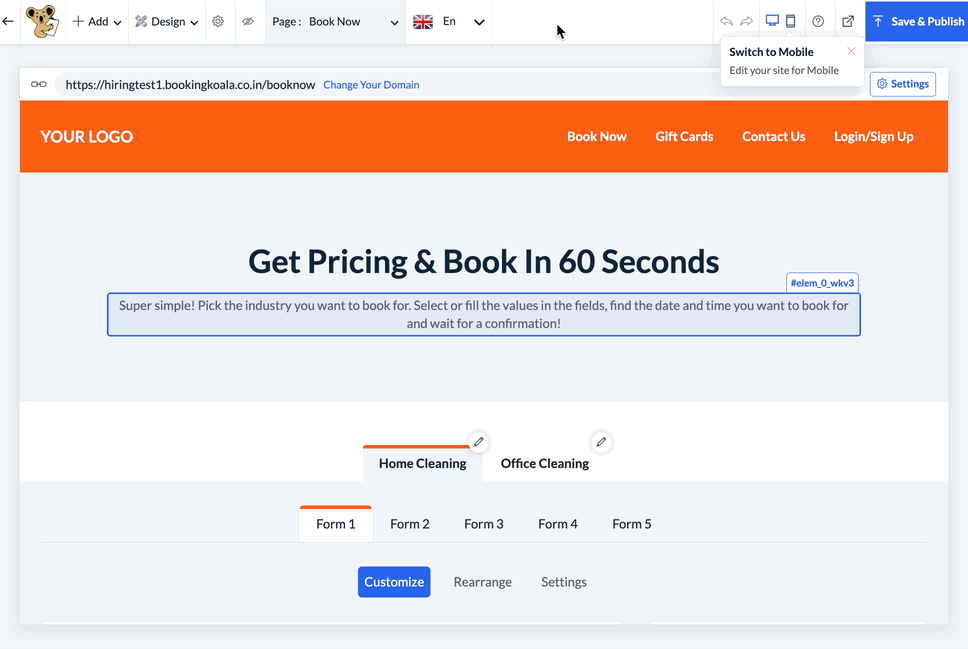
Task: Click the back arrow icon
Action: click(8, 21)
